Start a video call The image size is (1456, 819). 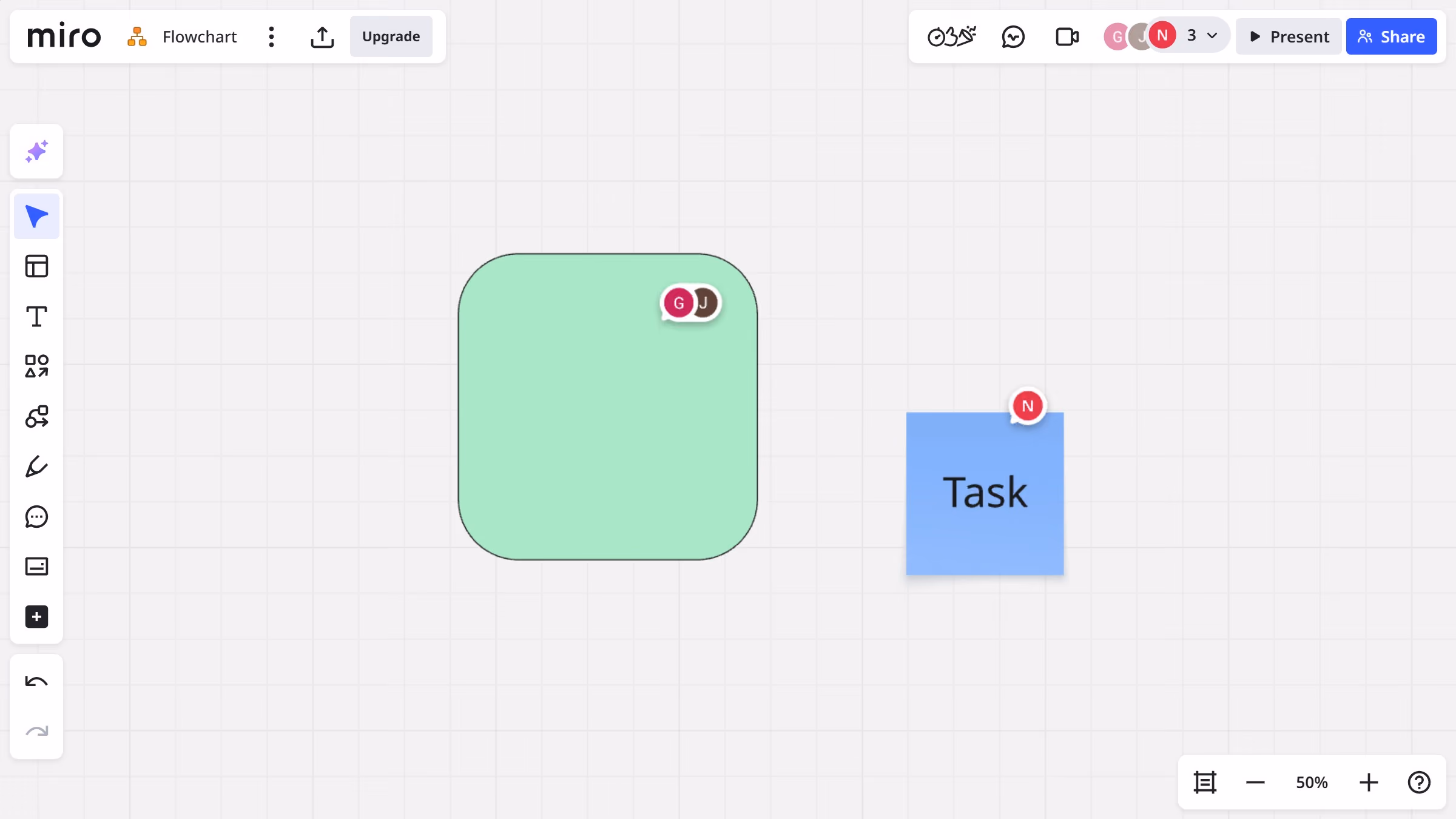pos(1067,36)
